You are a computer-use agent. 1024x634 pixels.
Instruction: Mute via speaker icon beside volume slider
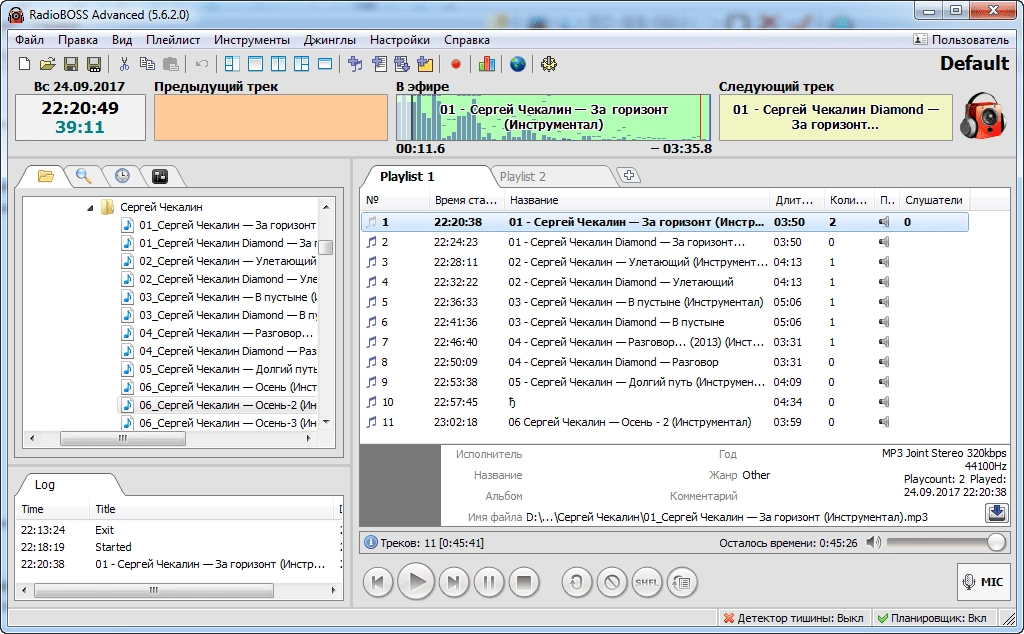(874, 543)
